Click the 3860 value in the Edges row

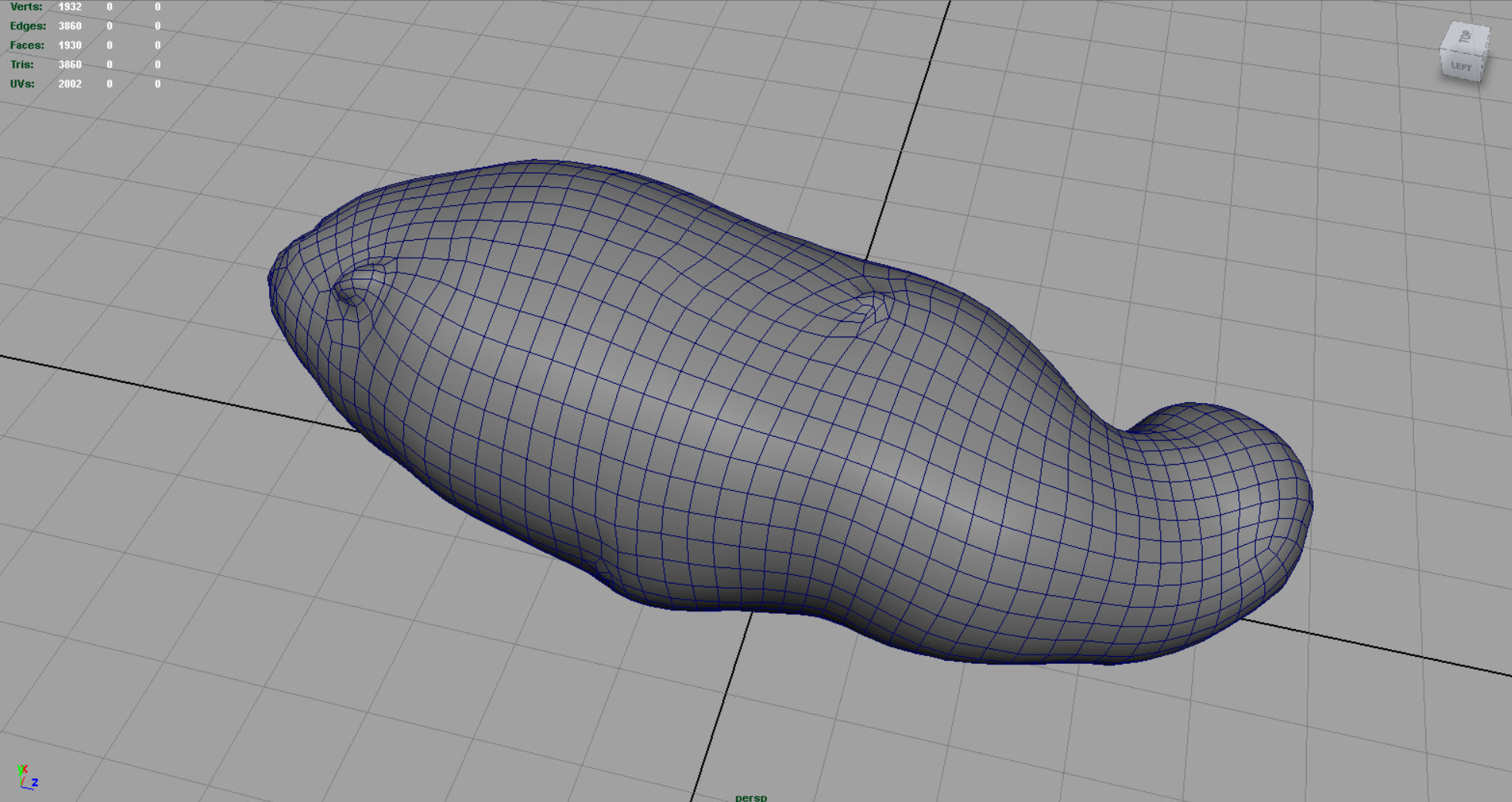pyautogui.click(x=69, y=25)
